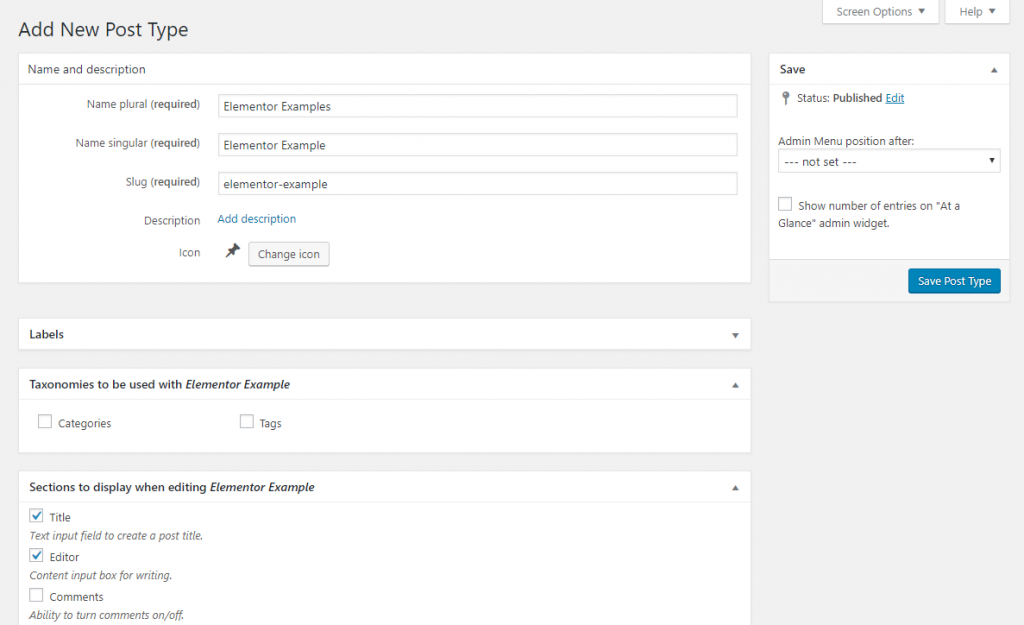Screen dimensions: 1024x625
Task: Open the Screen Options tab
Action: (x=880, y=12)
